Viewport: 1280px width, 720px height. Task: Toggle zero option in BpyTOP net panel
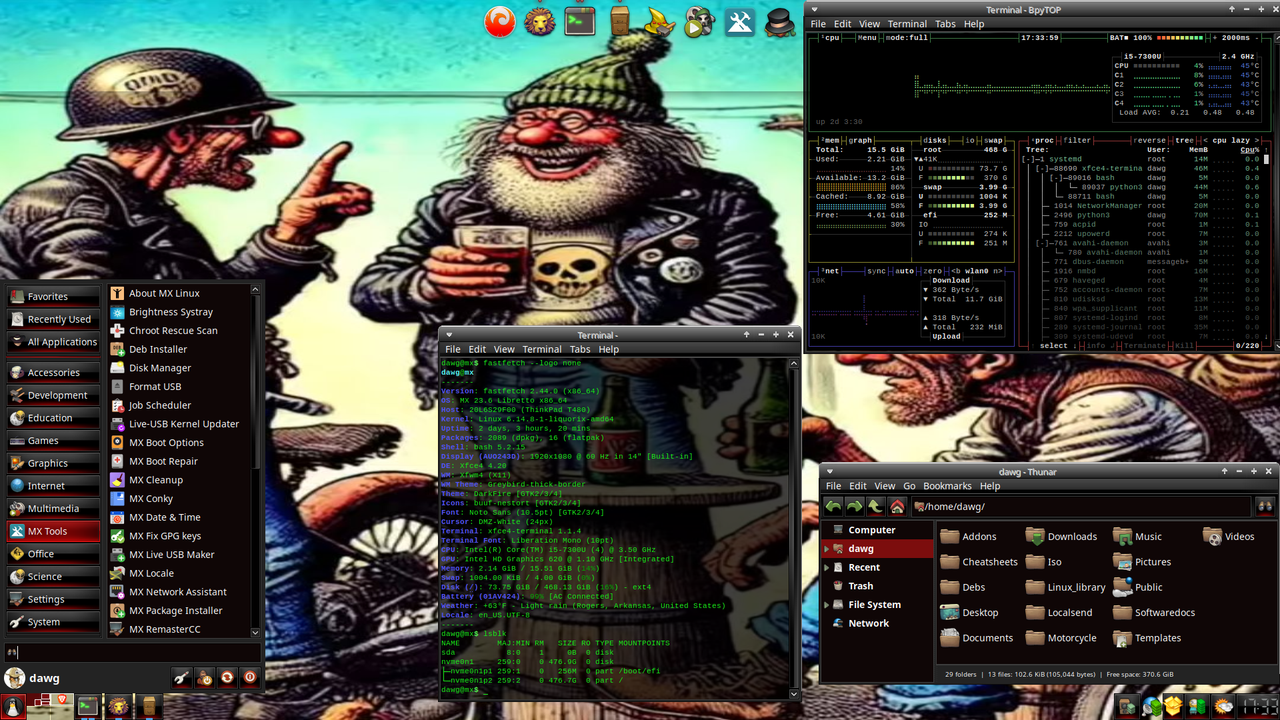click(x=933, y=271)
